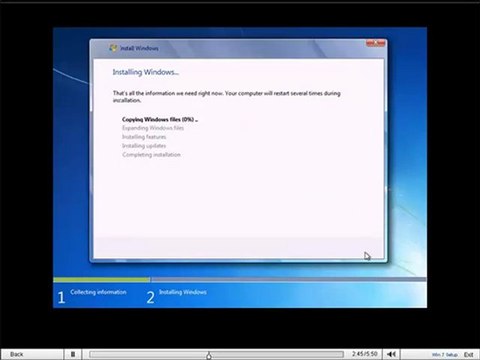Click the 'Installing Windows...' heading
The width and height of the screenshot is (480, 360).
(146, 72)
